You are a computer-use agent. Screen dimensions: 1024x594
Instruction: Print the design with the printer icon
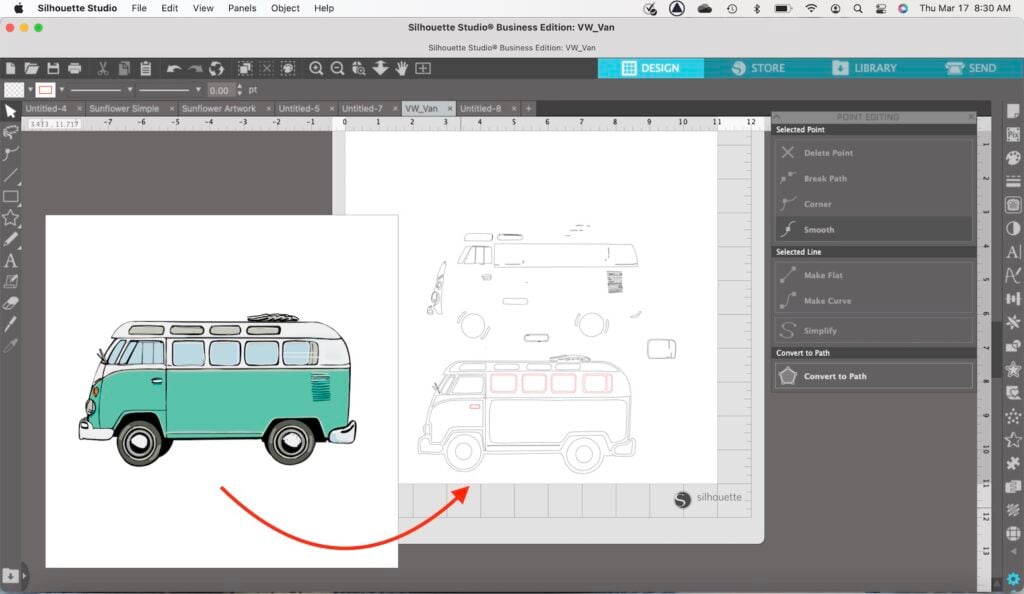(74, 68)
